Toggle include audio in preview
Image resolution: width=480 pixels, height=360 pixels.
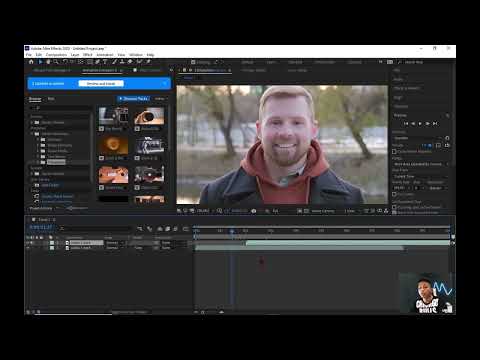pos(430,146)
